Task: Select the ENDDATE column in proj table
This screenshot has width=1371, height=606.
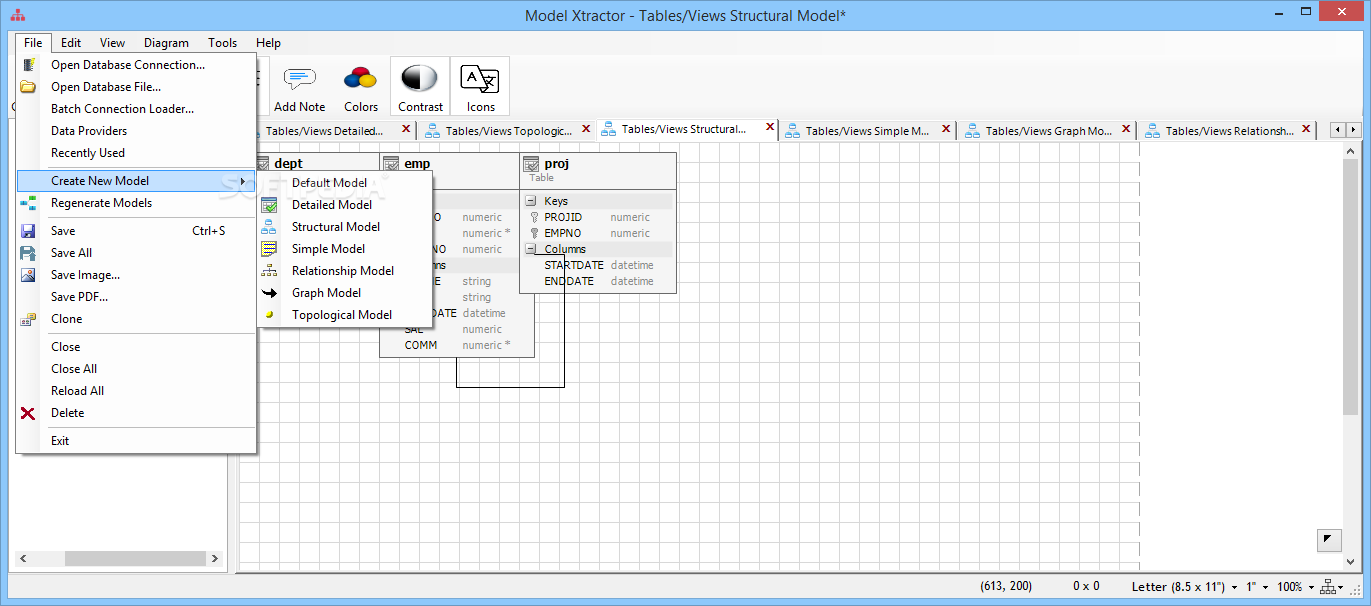Action: pos(569,281)
